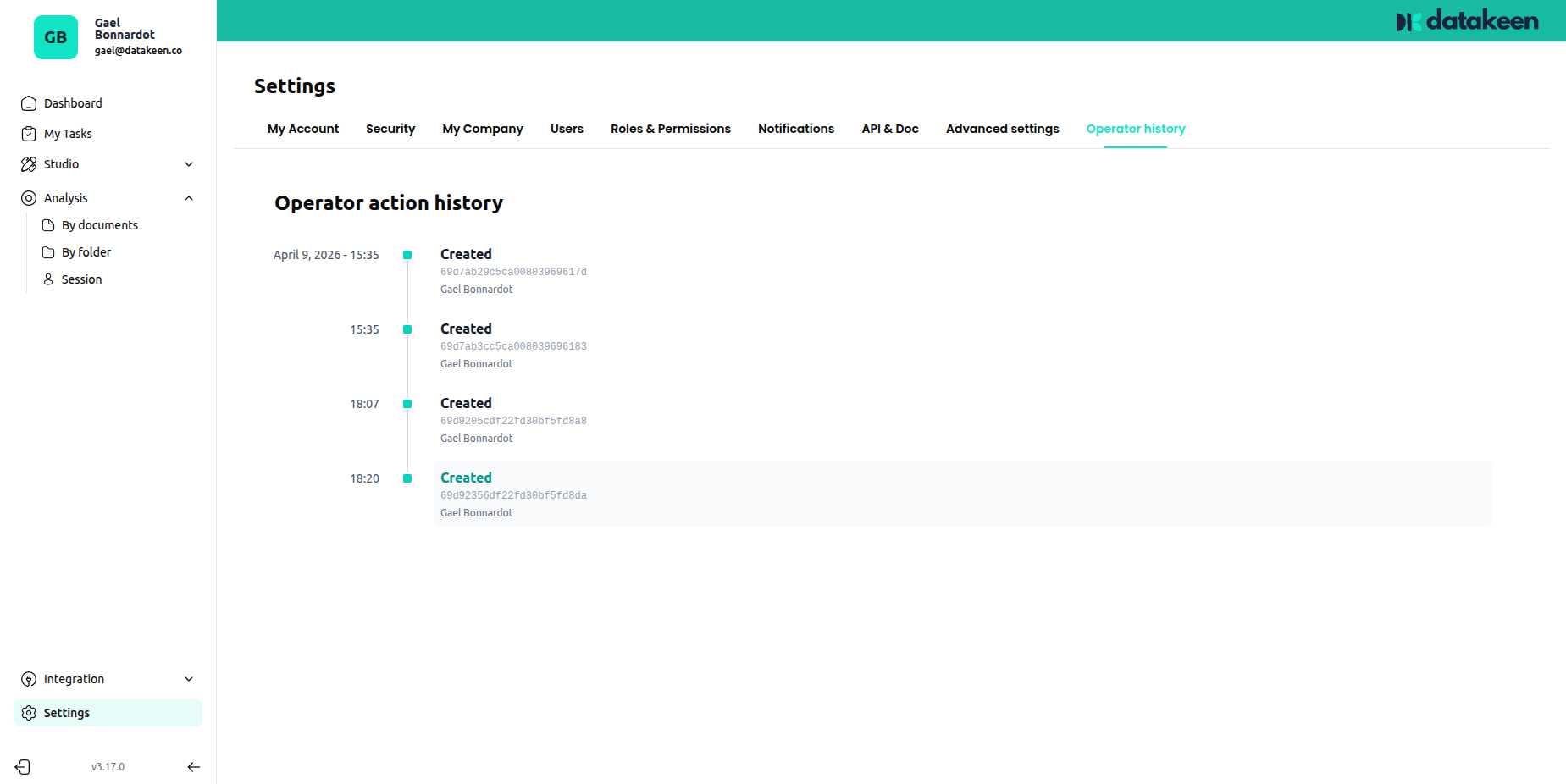This screenshot has width=1566, height=784.
Task: Open the By documents analysis view
Action: (99, 225)
